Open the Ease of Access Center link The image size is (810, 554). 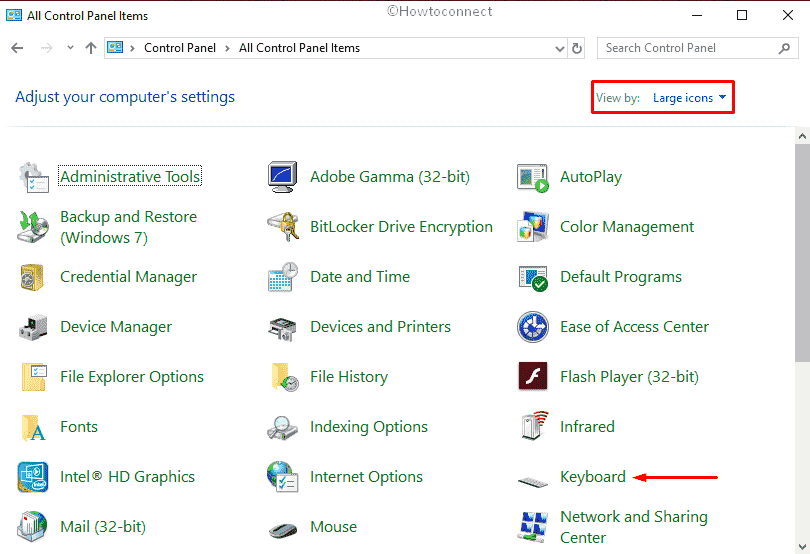(634, 327)
